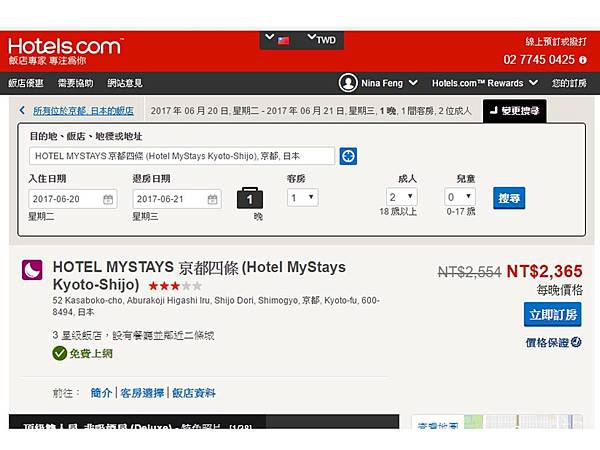Jump to the 簡介 overview section

101,393
